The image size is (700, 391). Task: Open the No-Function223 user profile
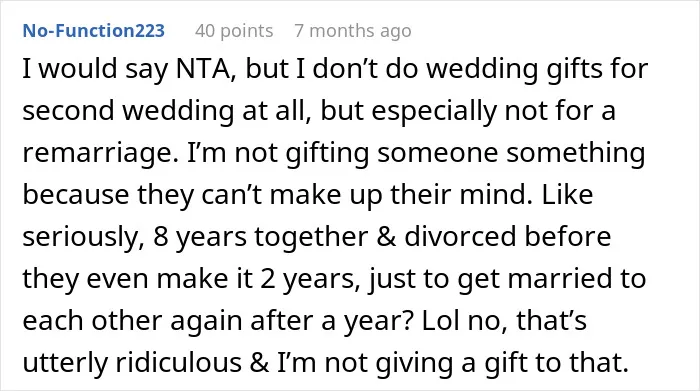(94, 31)
